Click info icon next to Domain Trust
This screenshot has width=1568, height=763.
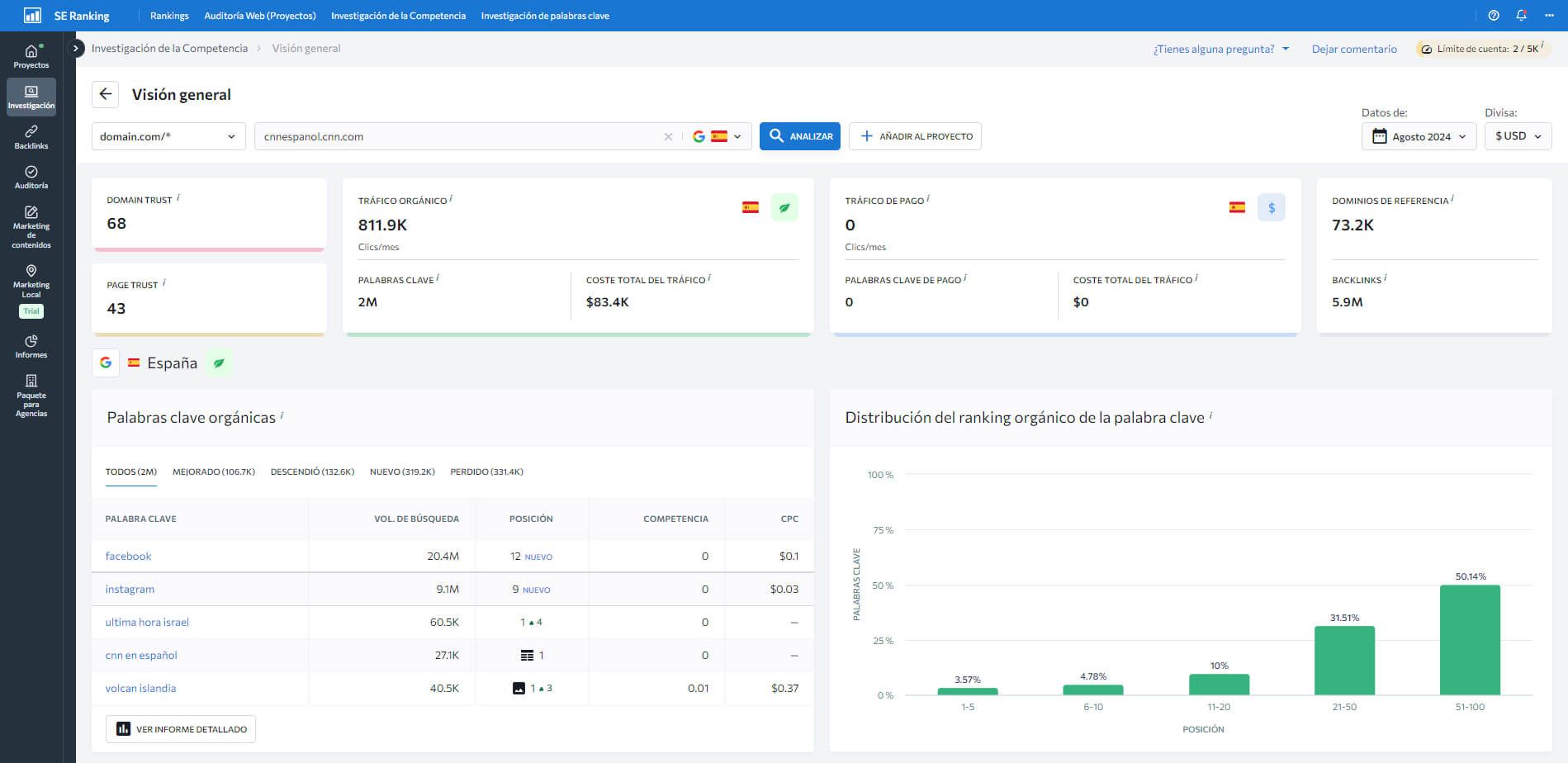click(178, 197)
